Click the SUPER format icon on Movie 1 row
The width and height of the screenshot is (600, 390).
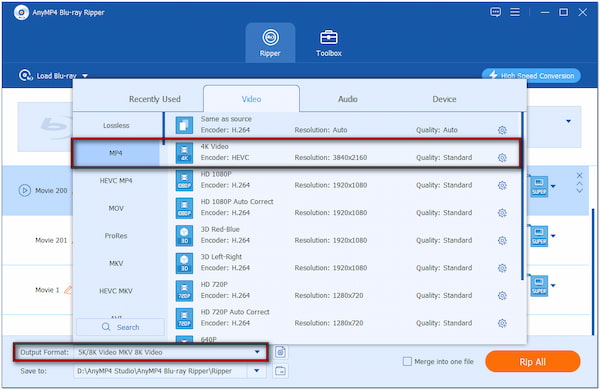point(539,286)
